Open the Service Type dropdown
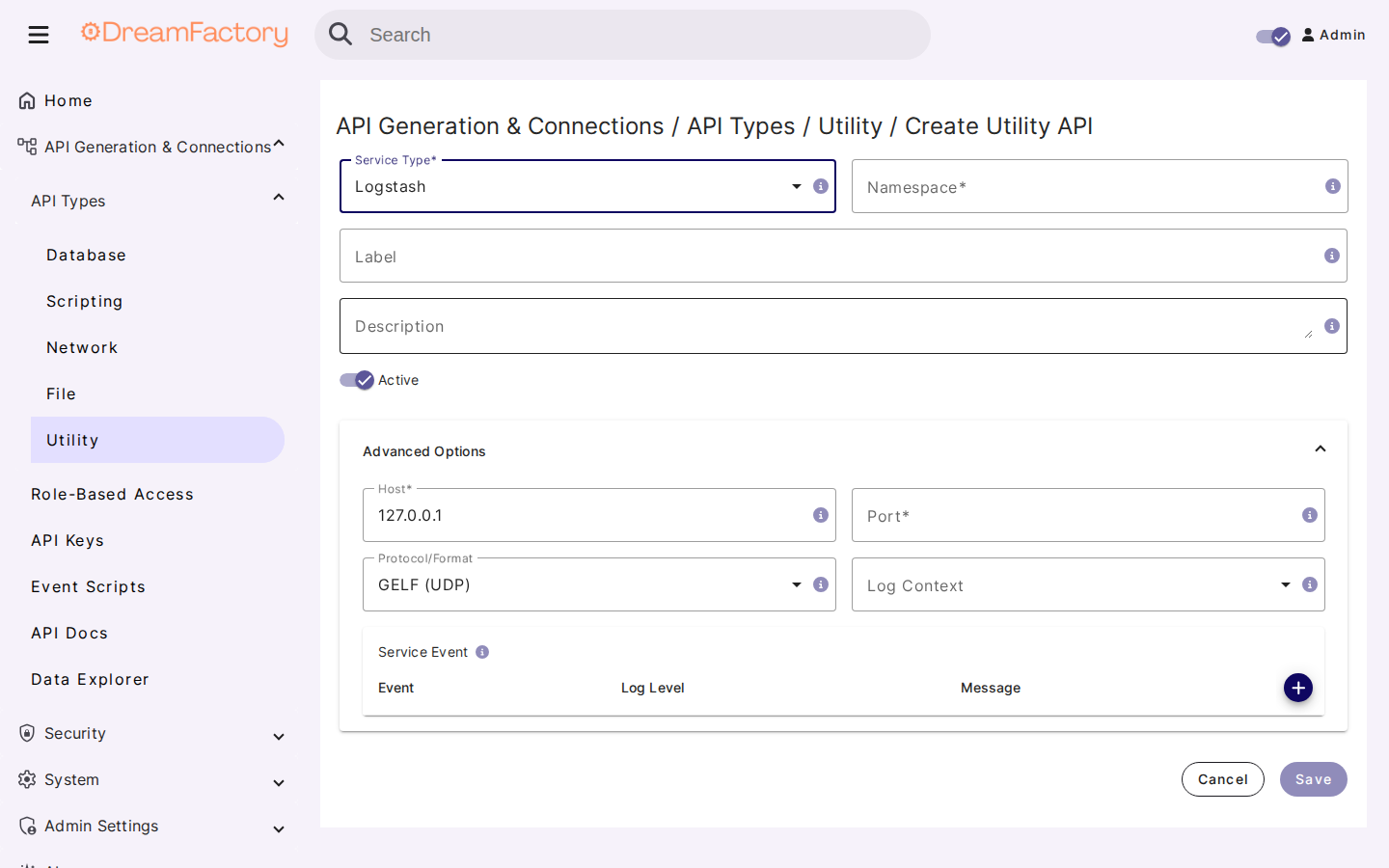 797,186
